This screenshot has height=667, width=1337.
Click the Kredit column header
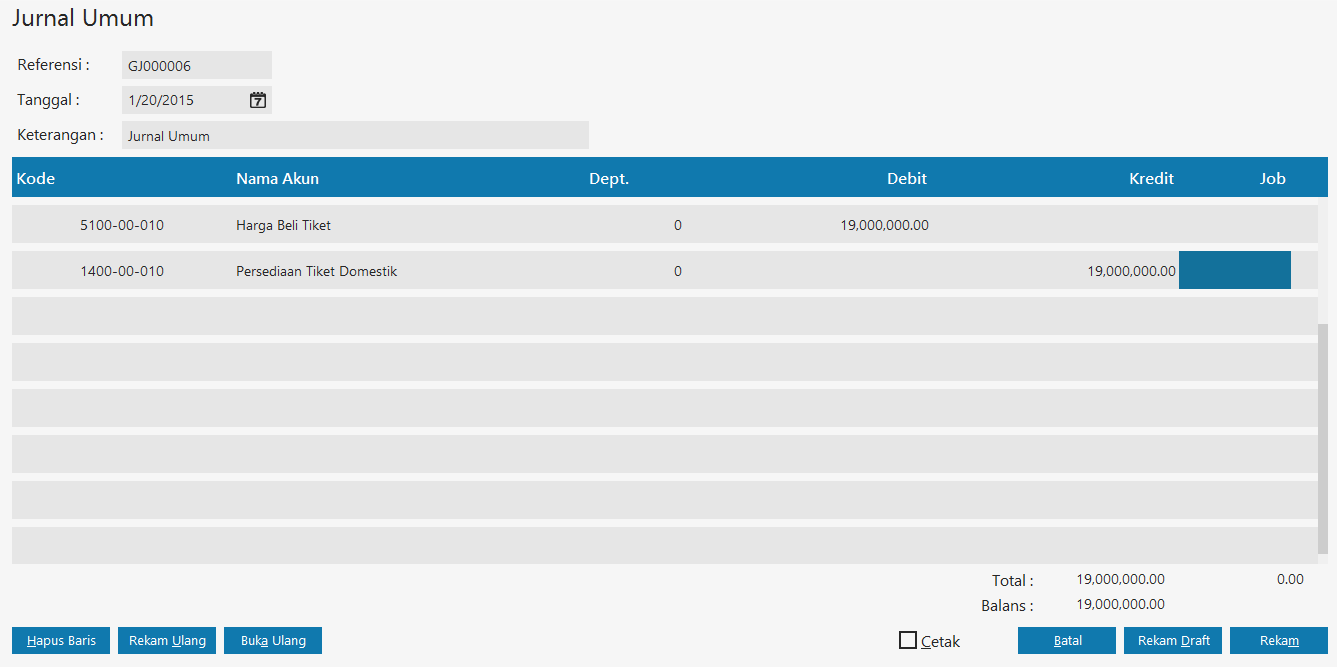click(x=1151, y=179)
